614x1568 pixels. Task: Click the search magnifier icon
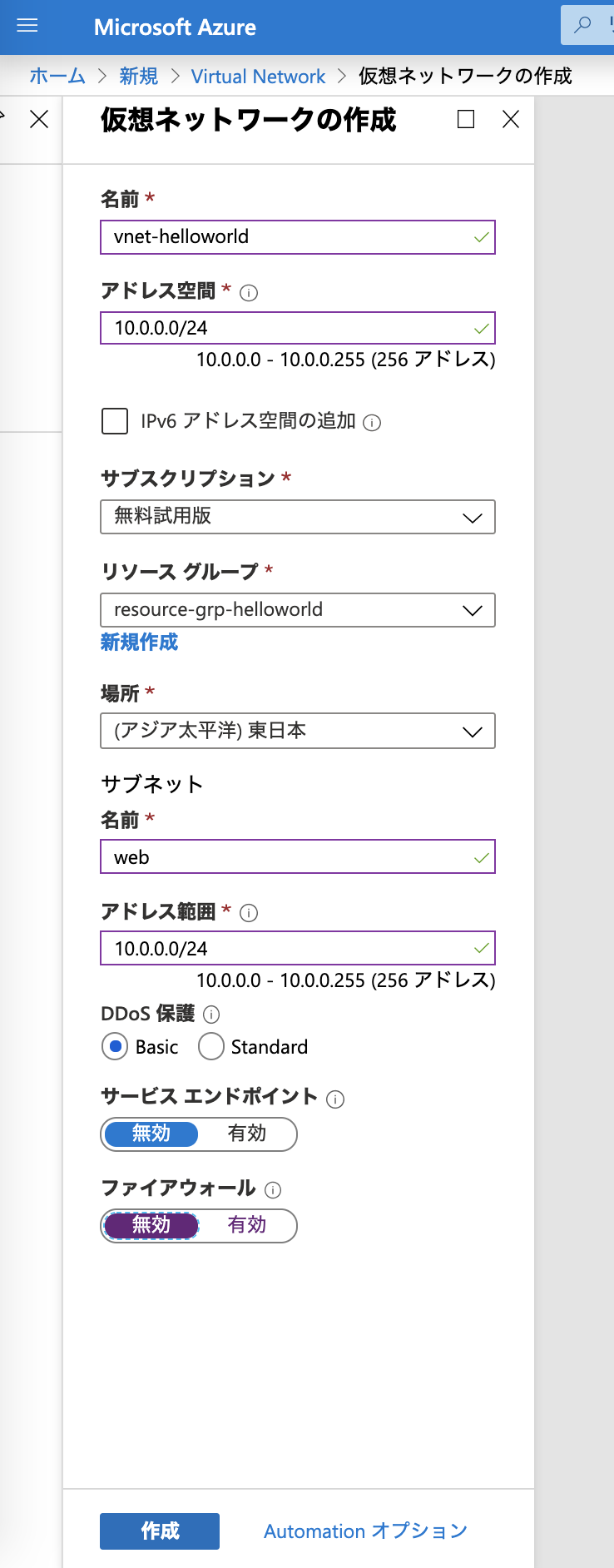[583, 25]
